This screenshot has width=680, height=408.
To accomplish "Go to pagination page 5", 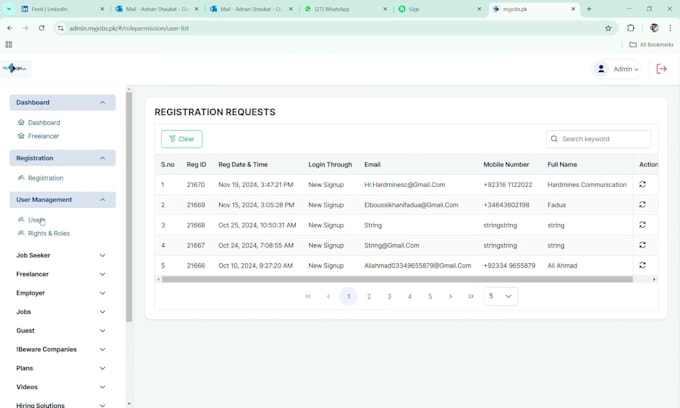I will click(x=430, y=297).
